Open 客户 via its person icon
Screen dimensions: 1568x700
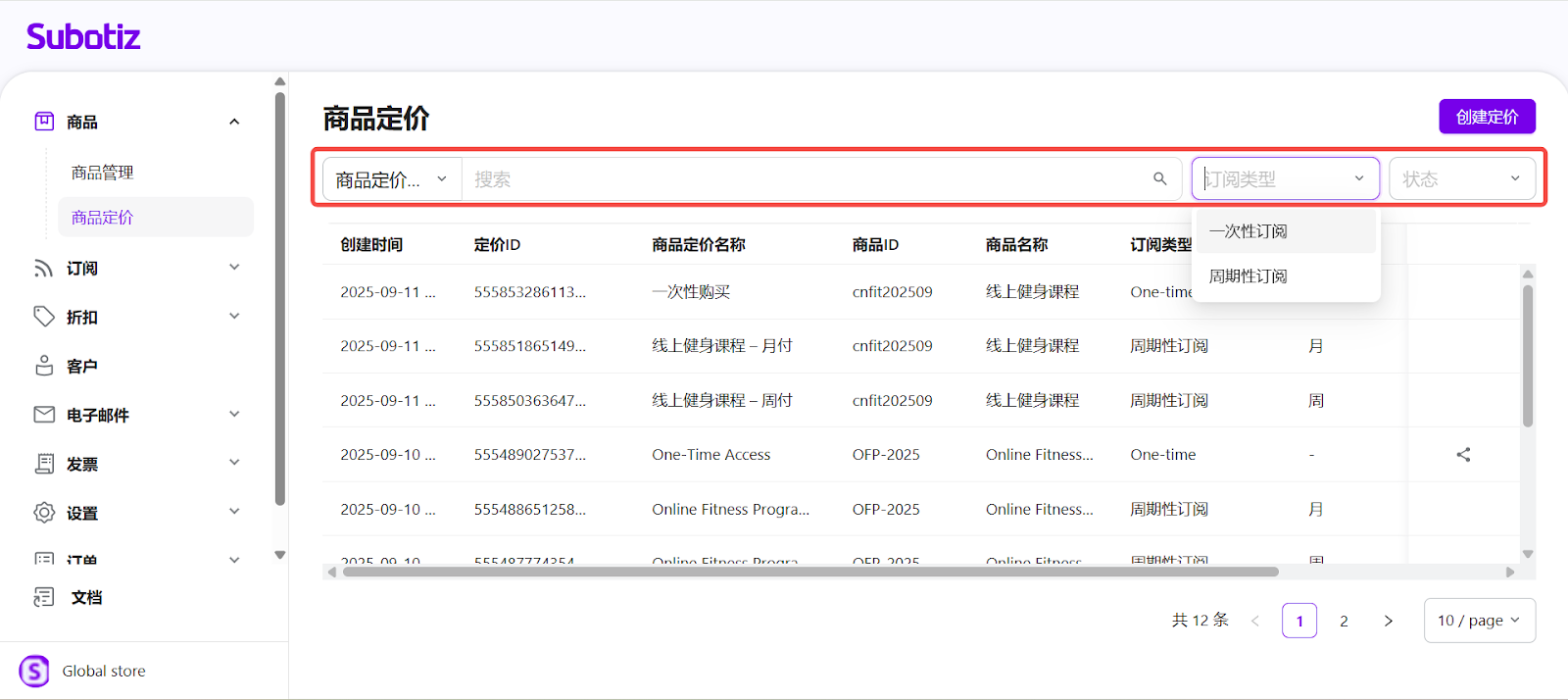point(44,366)
